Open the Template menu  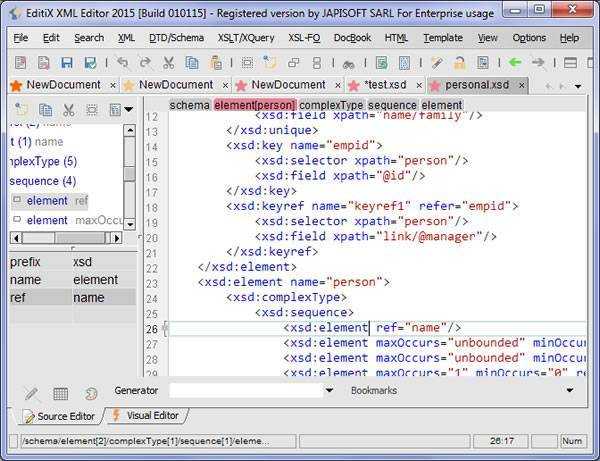[443, 38]
